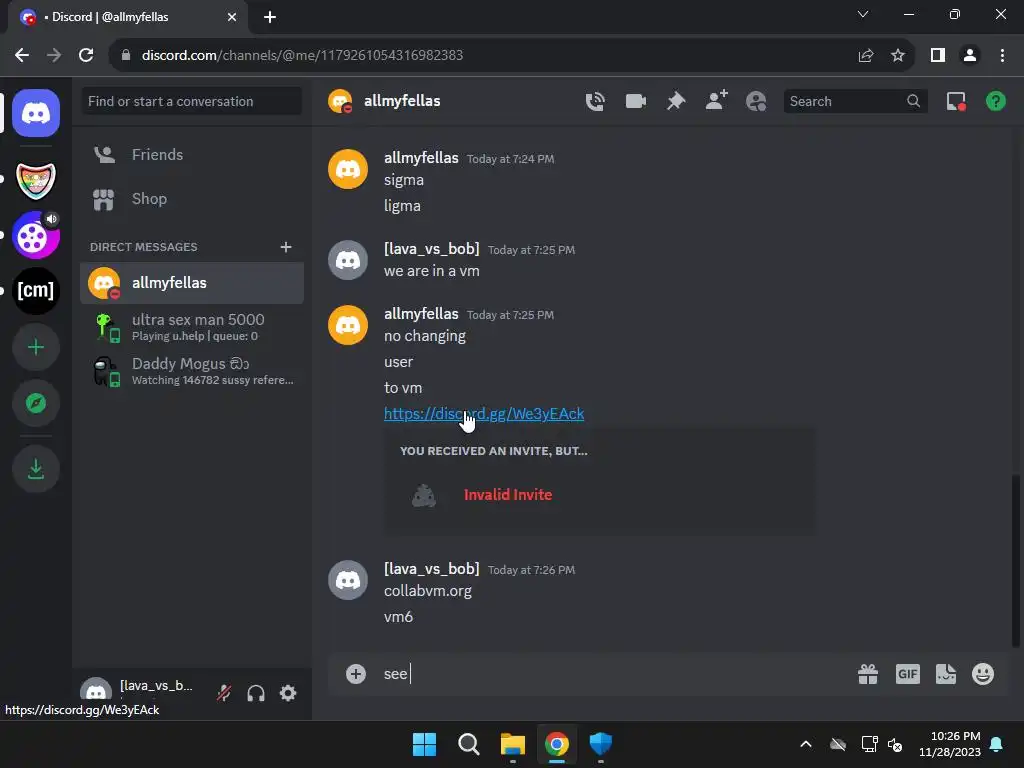Explore discoverable servers compass icon

click(x=36, y=403)
